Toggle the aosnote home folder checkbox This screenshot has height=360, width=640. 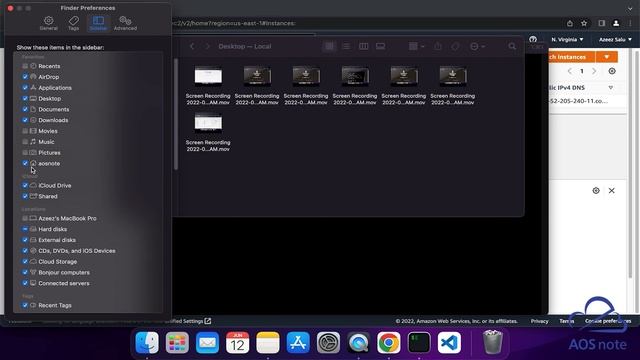(x=25, y=163)
